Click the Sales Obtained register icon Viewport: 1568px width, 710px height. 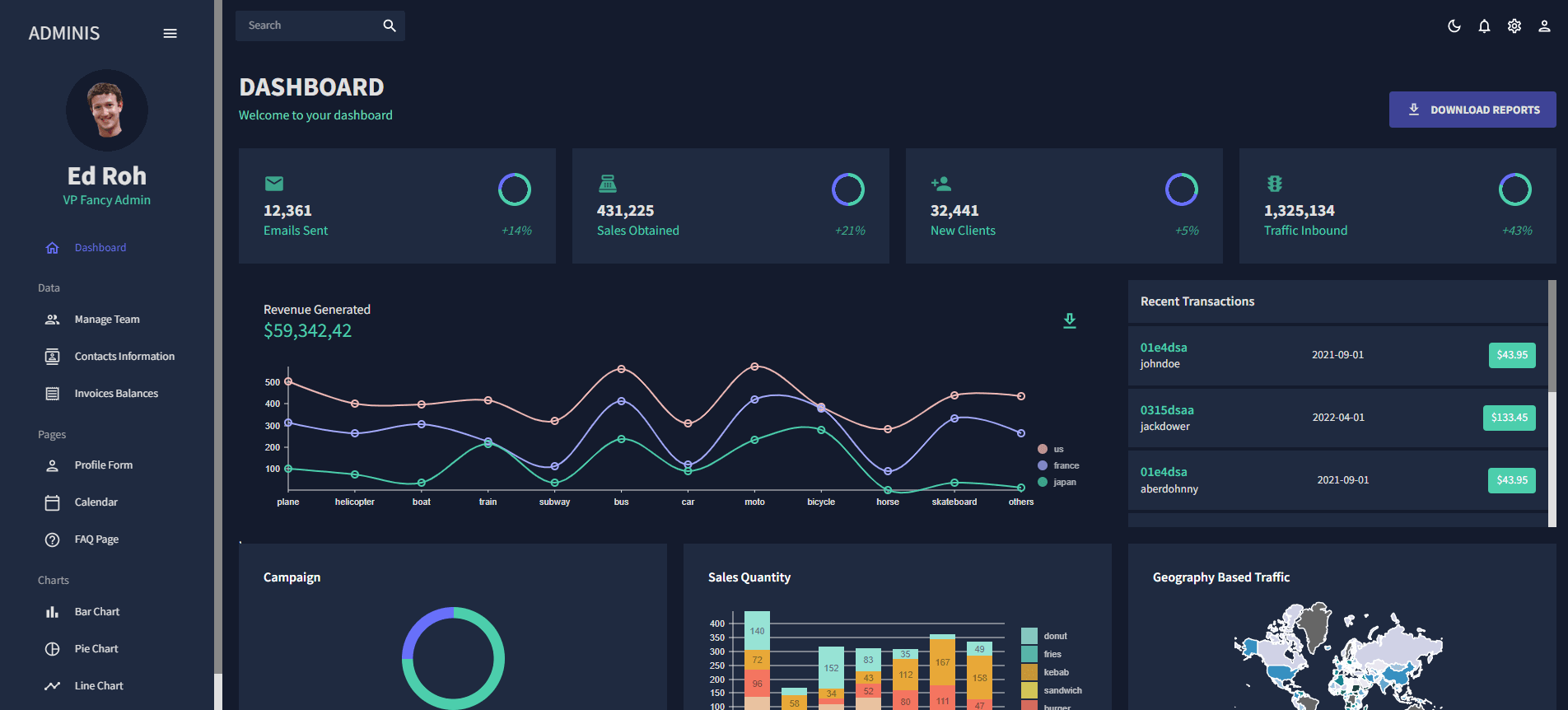(x=608, y=184)
